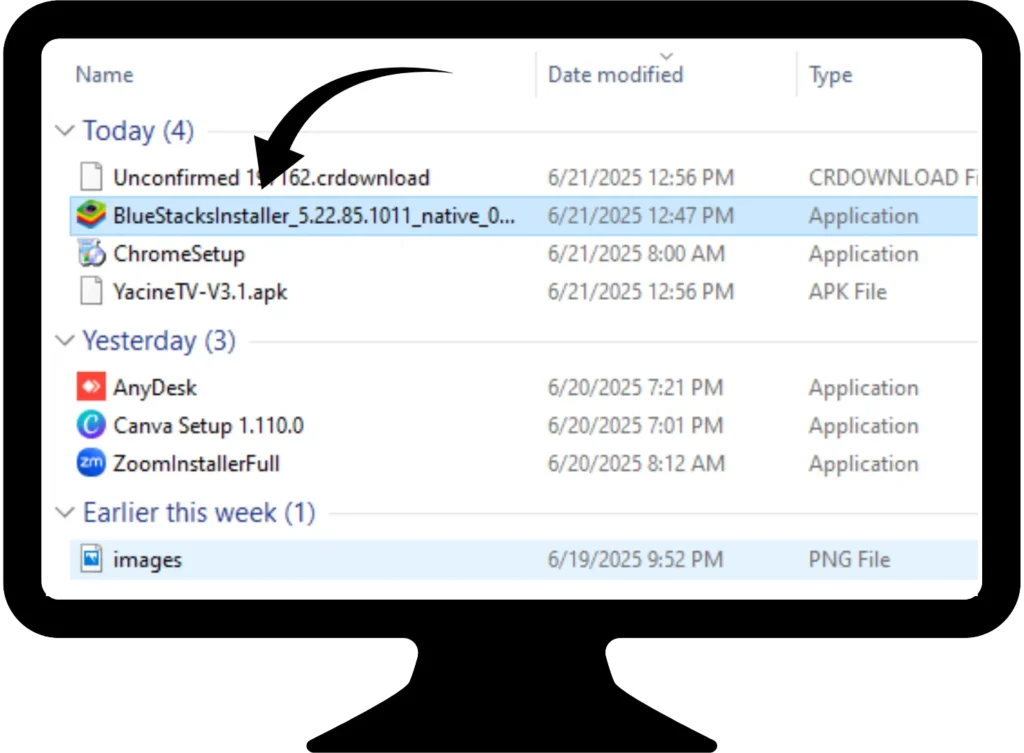Image resolution: width=1024 pixels, height=753 pixels.
Task: Select the YacineTV-V3.1.apk file name
Action: 200,292
